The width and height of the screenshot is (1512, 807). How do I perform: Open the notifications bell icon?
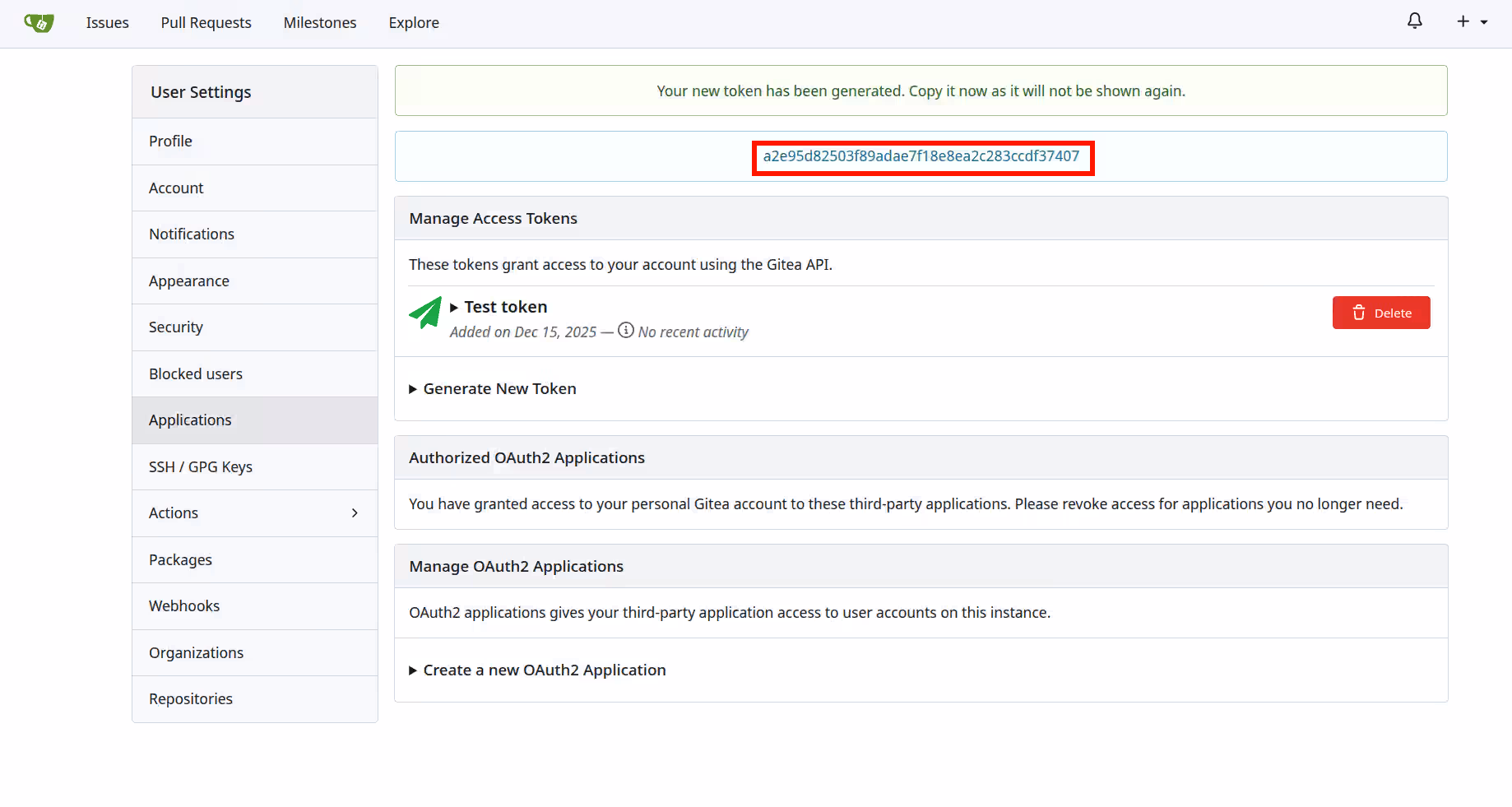1414,21
